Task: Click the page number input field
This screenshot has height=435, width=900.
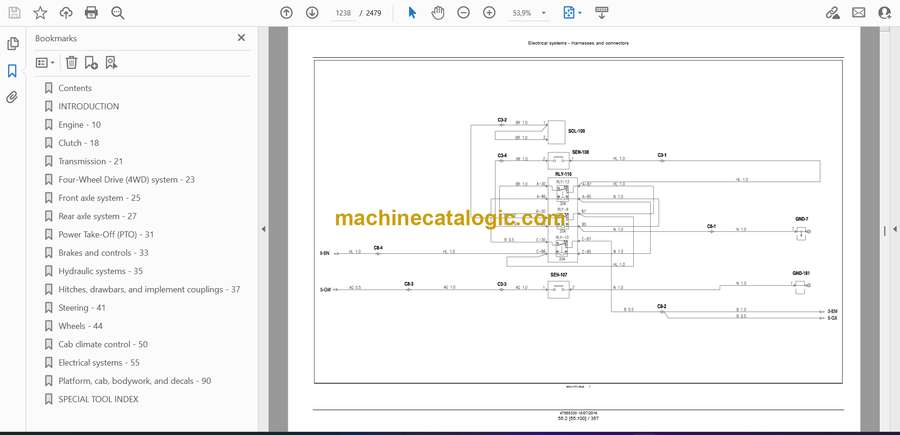Action: coord(344,13)
